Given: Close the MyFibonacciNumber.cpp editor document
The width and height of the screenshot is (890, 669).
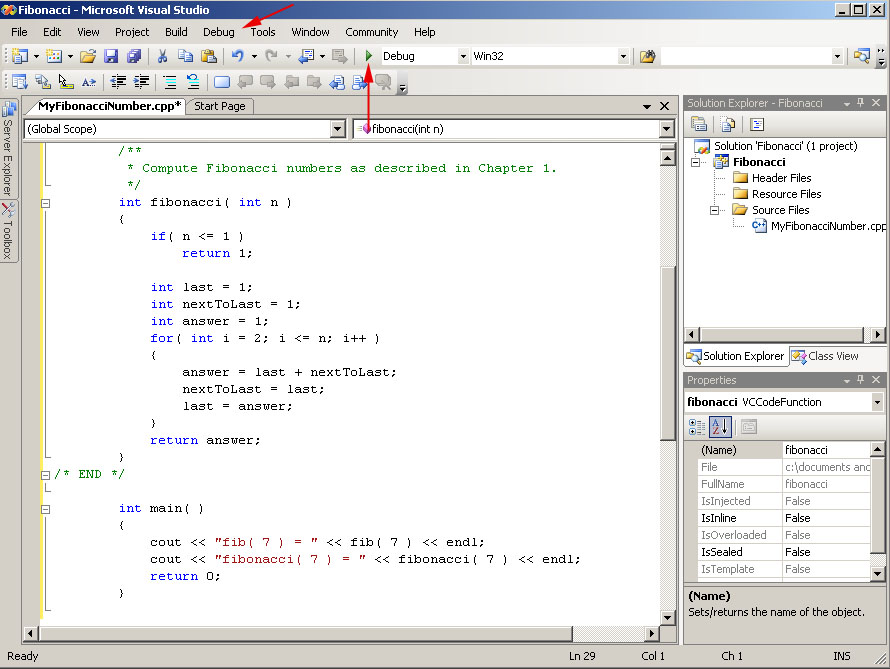Looking at the screenshot, I should [665, 106].
